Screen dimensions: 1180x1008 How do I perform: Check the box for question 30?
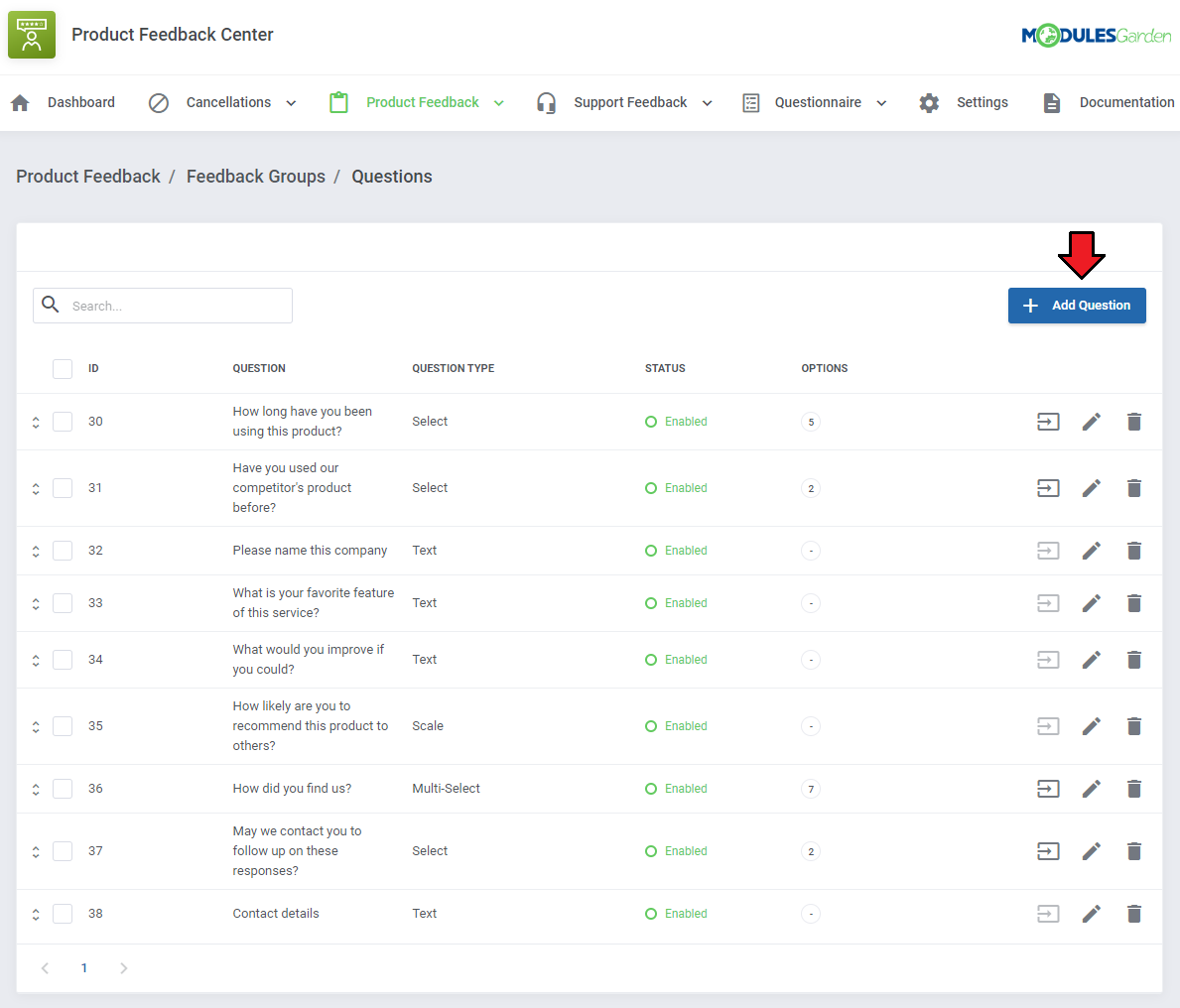click(x=63, y=422)
